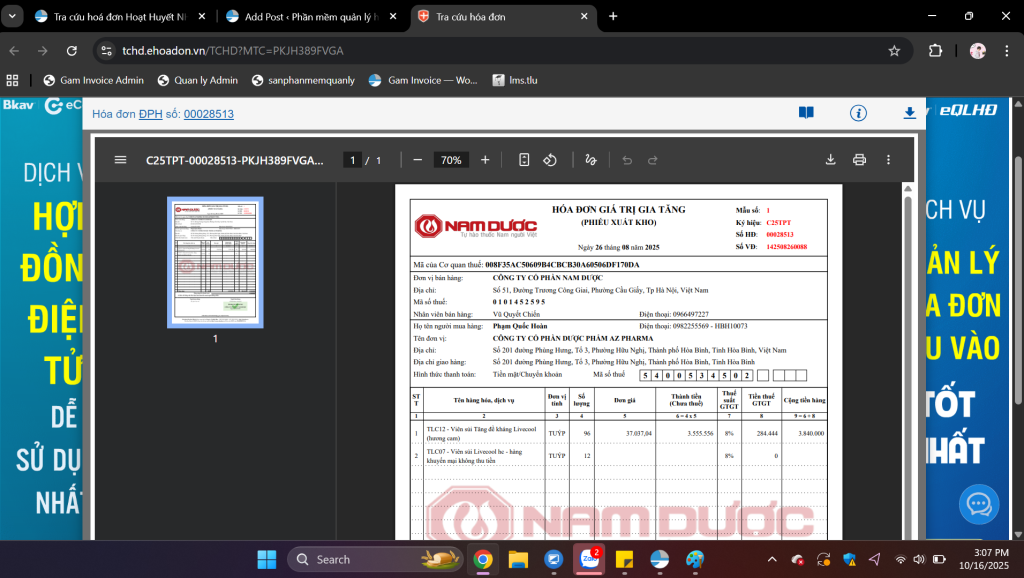Click the blue book icon above viewer
Viewport: 1024px width, 578px height.
806,113
